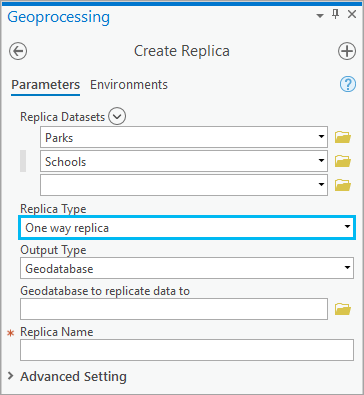Select the Parameters tab
The image size is (364, 395).
[x=46, y=85]
